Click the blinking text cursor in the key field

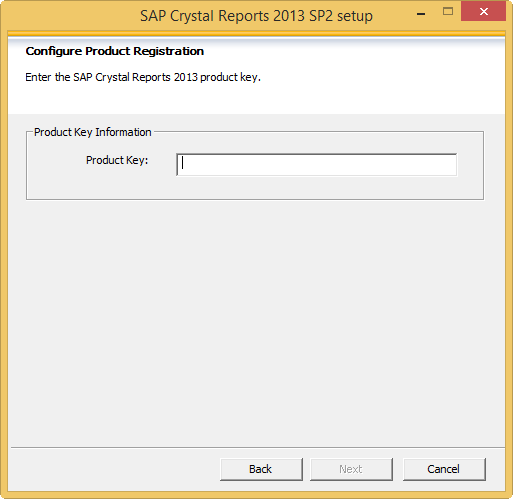182,163
